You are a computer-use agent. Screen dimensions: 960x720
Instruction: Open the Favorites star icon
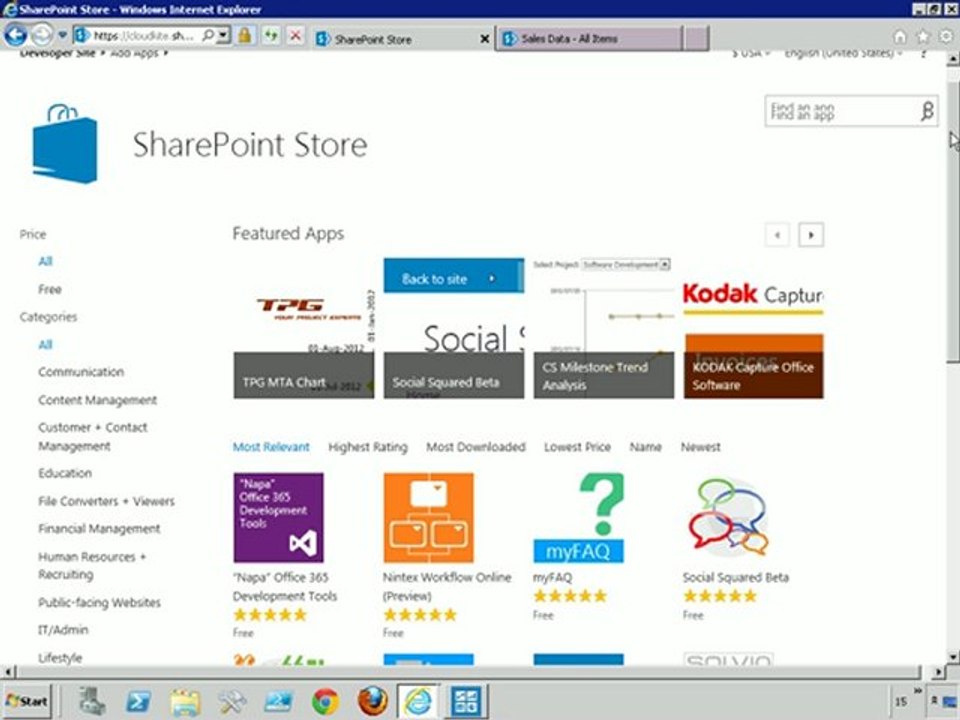tap(923, 37)
